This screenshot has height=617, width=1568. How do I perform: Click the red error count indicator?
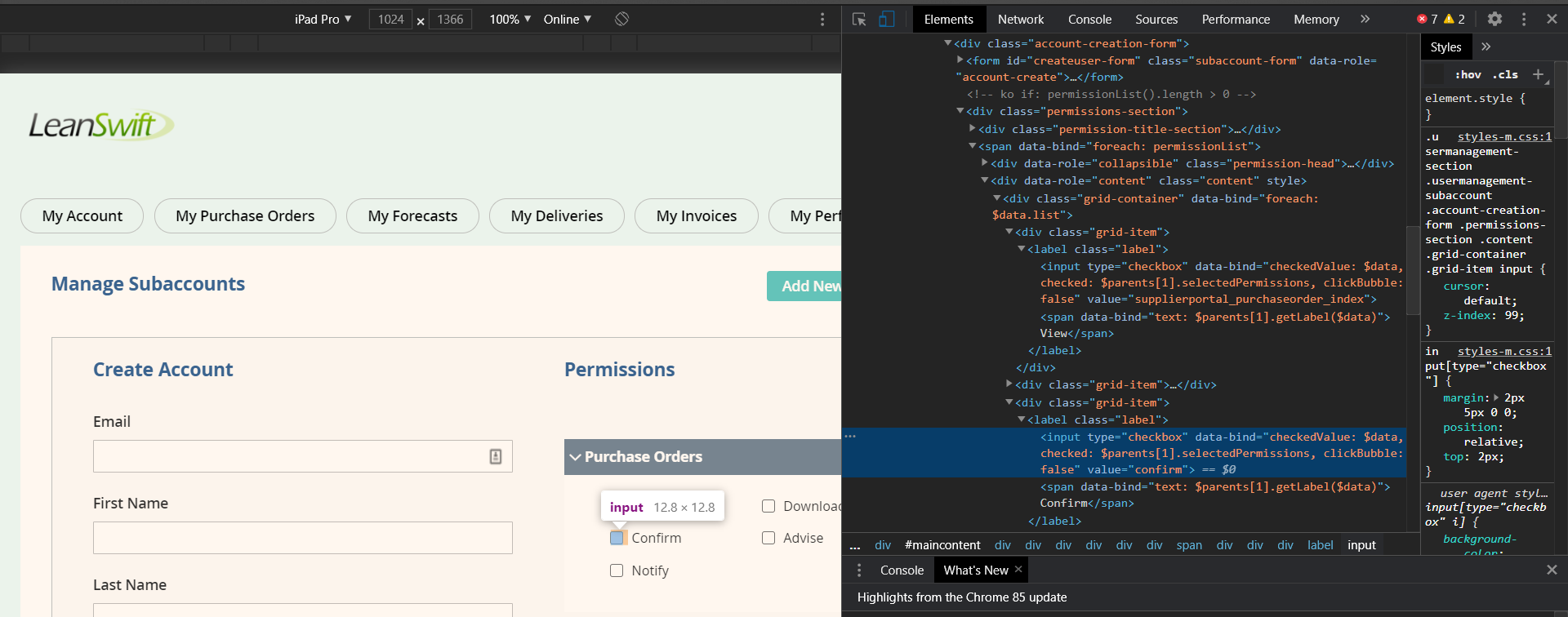[x=1428, y=19]
